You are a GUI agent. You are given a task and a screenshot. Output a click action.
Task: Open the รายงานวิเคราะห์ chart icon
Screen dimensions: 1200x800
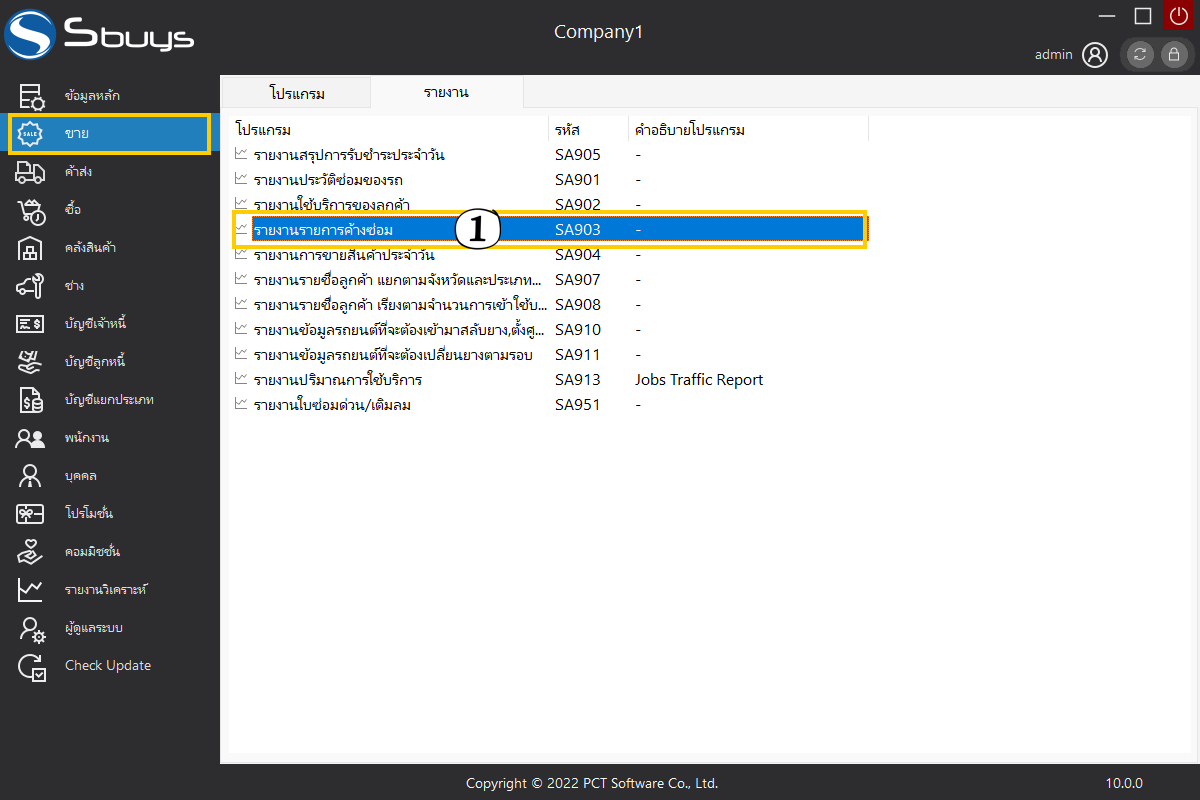pos(31,590)
